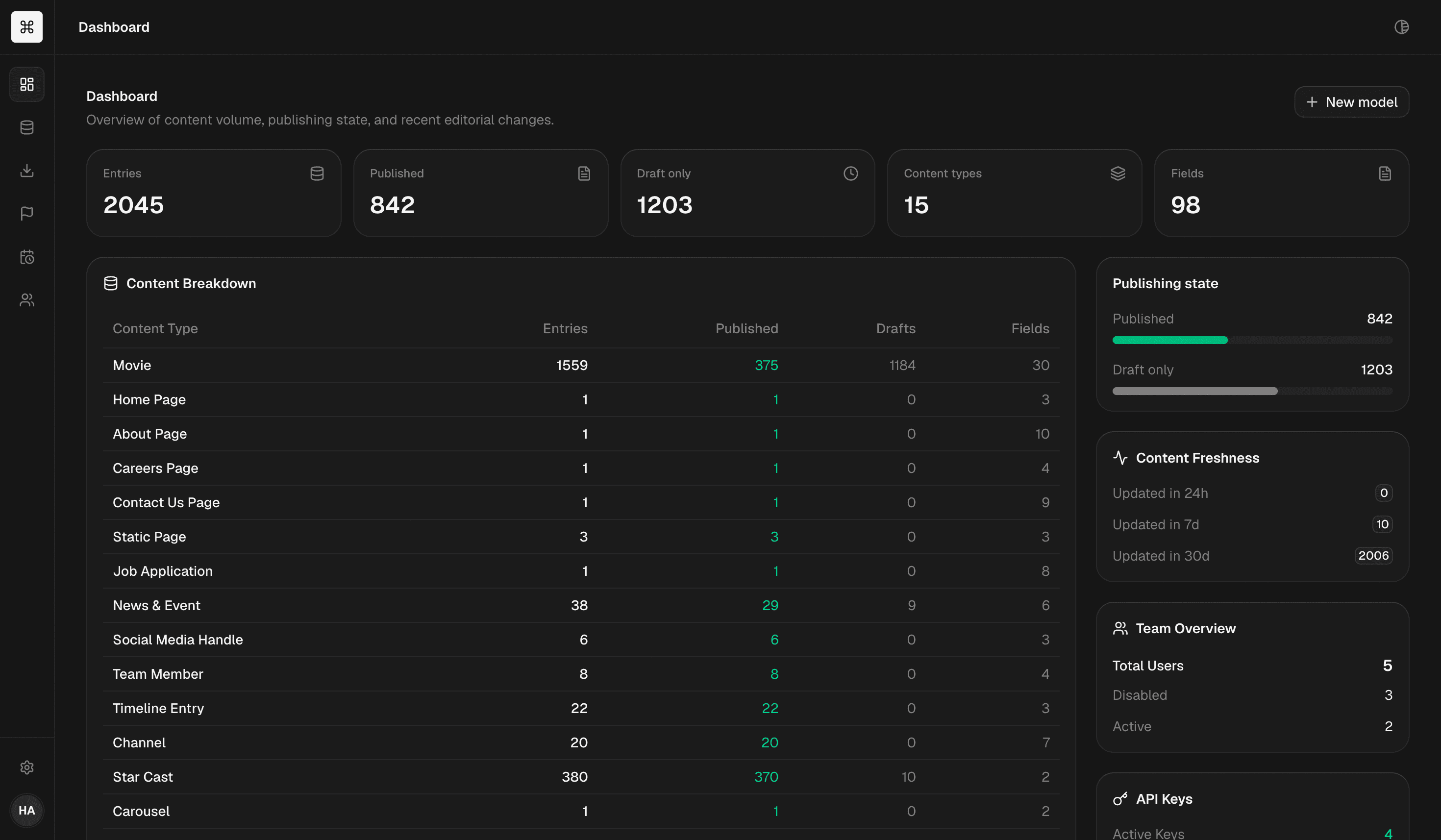Click the Dashboard title in top bar
The image size is (1441, 840).
(x=114, y=27)
